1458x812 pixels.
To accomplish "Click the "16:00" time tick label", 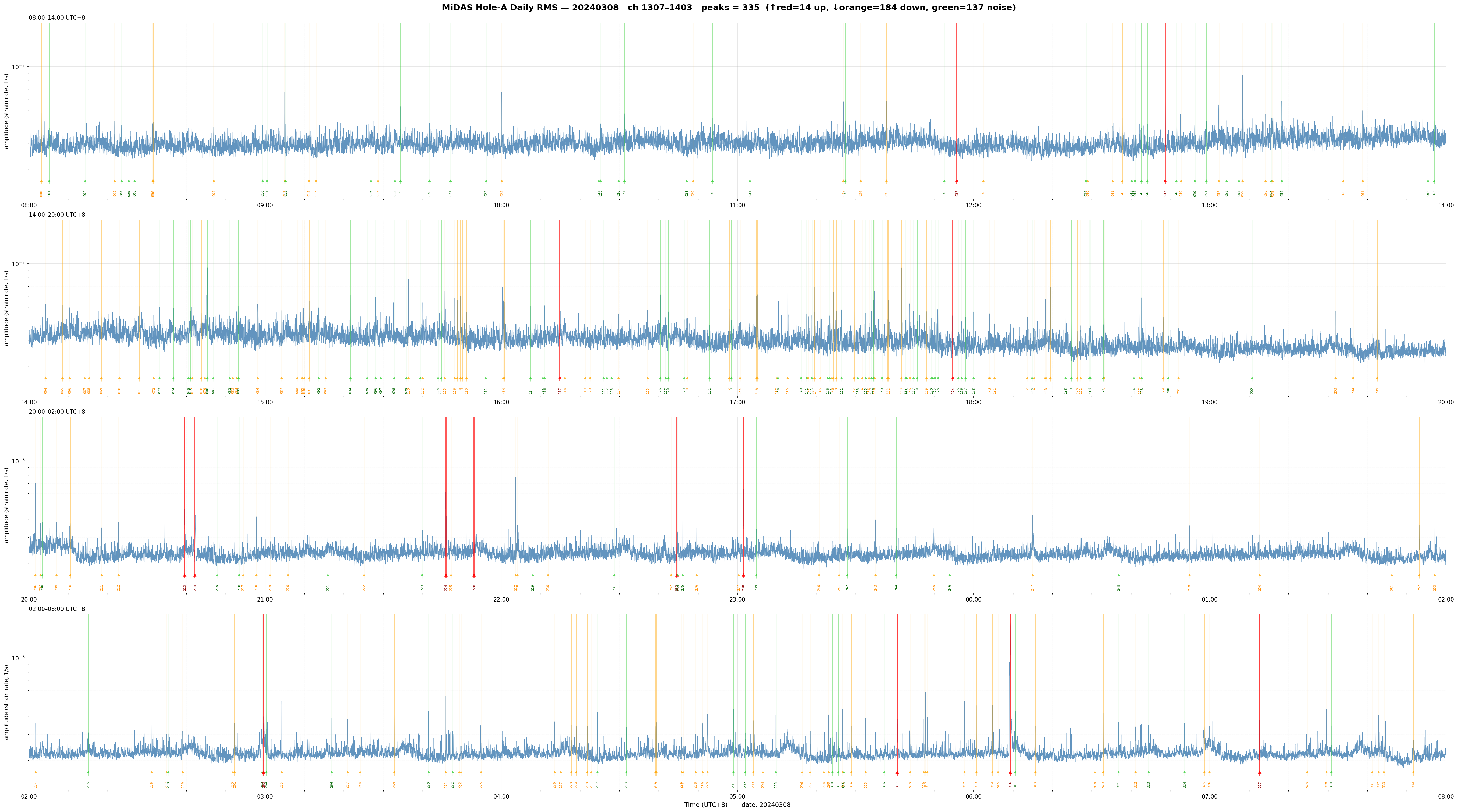I will pyautogui.click(x=501, y=402).
